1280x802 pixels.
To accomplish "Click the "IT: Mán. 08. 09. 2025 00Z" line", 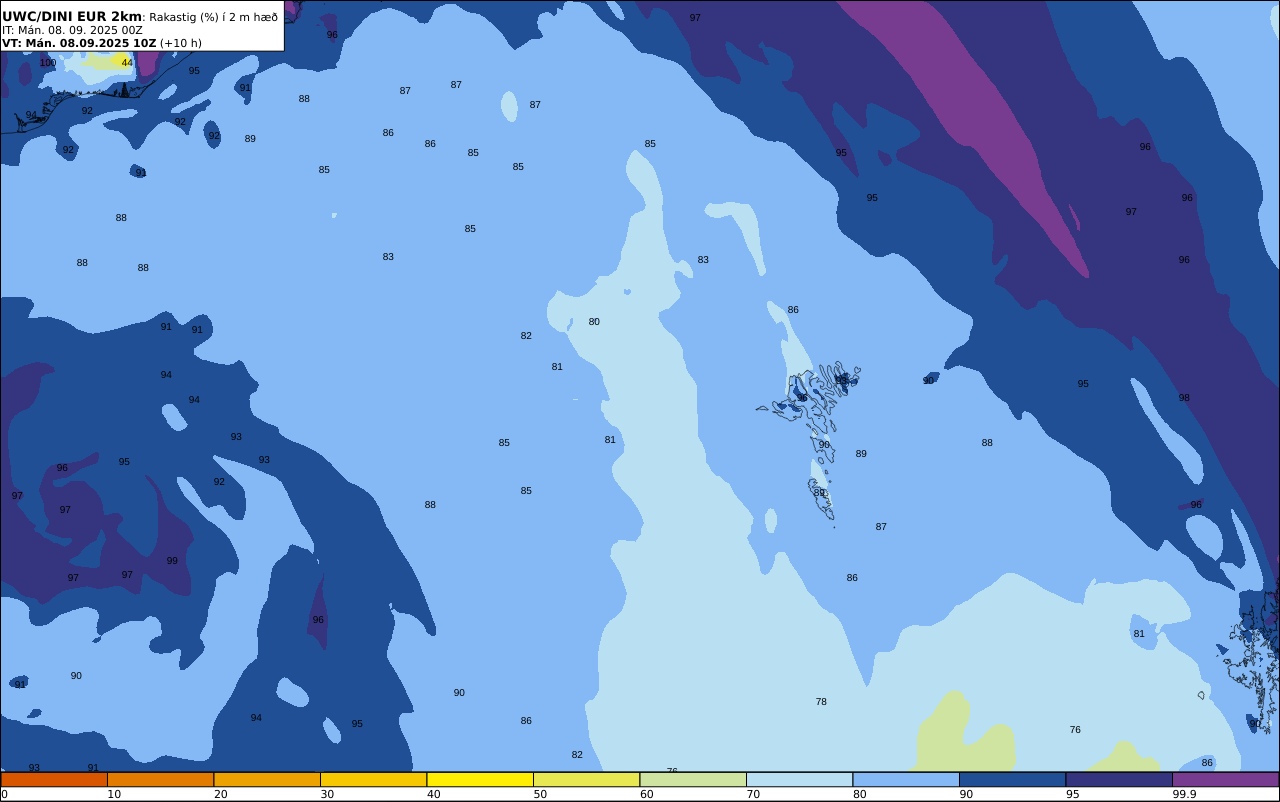I will (x=72, y=30).
